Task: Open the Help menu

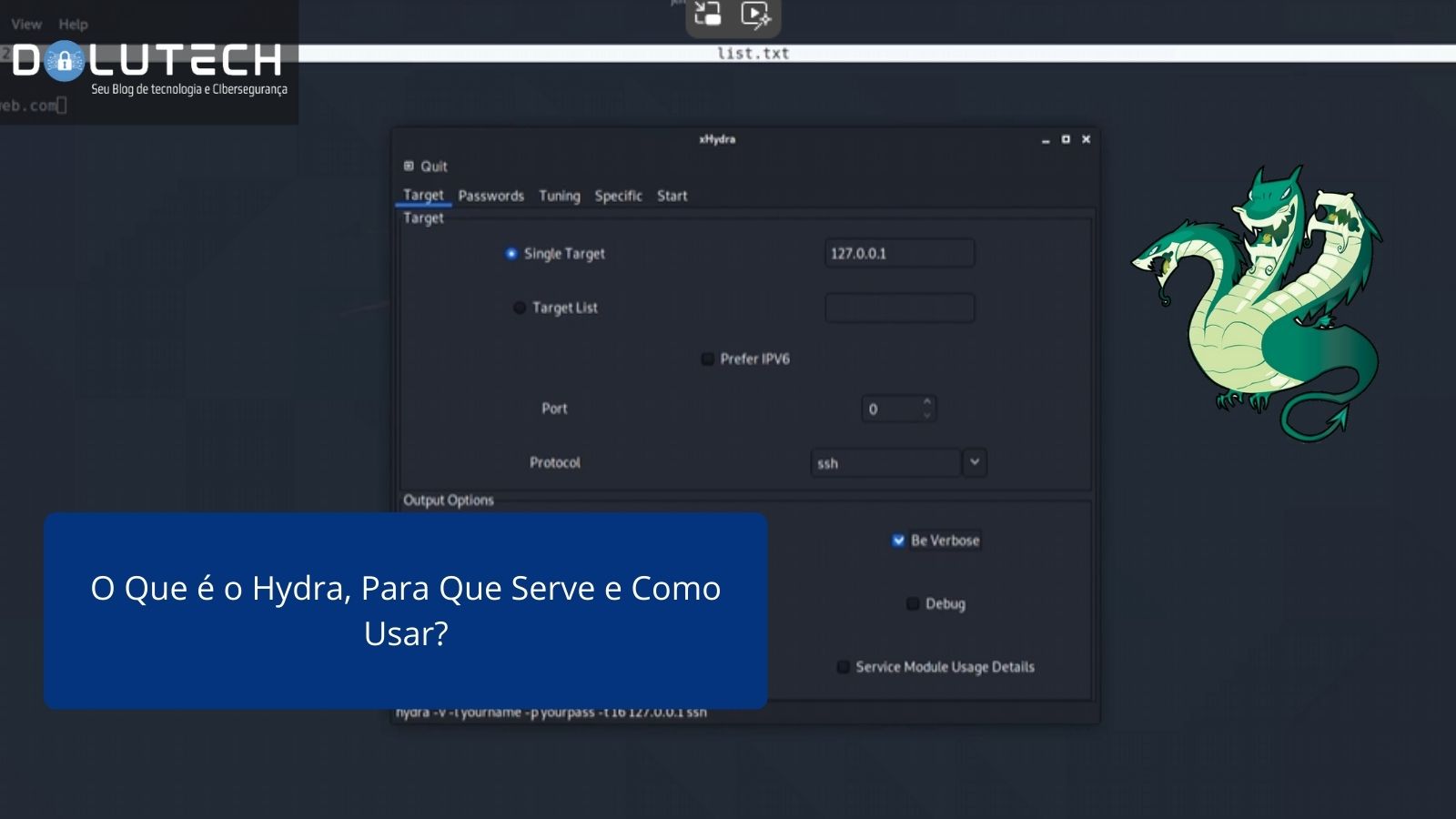Action: (73, 24)
